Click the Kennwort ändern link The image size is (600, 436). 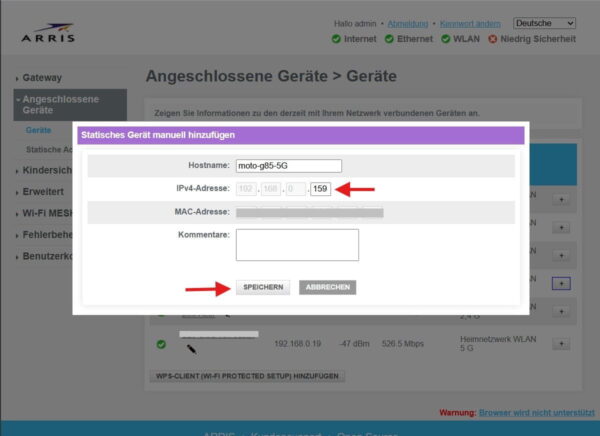coord(470,24)
